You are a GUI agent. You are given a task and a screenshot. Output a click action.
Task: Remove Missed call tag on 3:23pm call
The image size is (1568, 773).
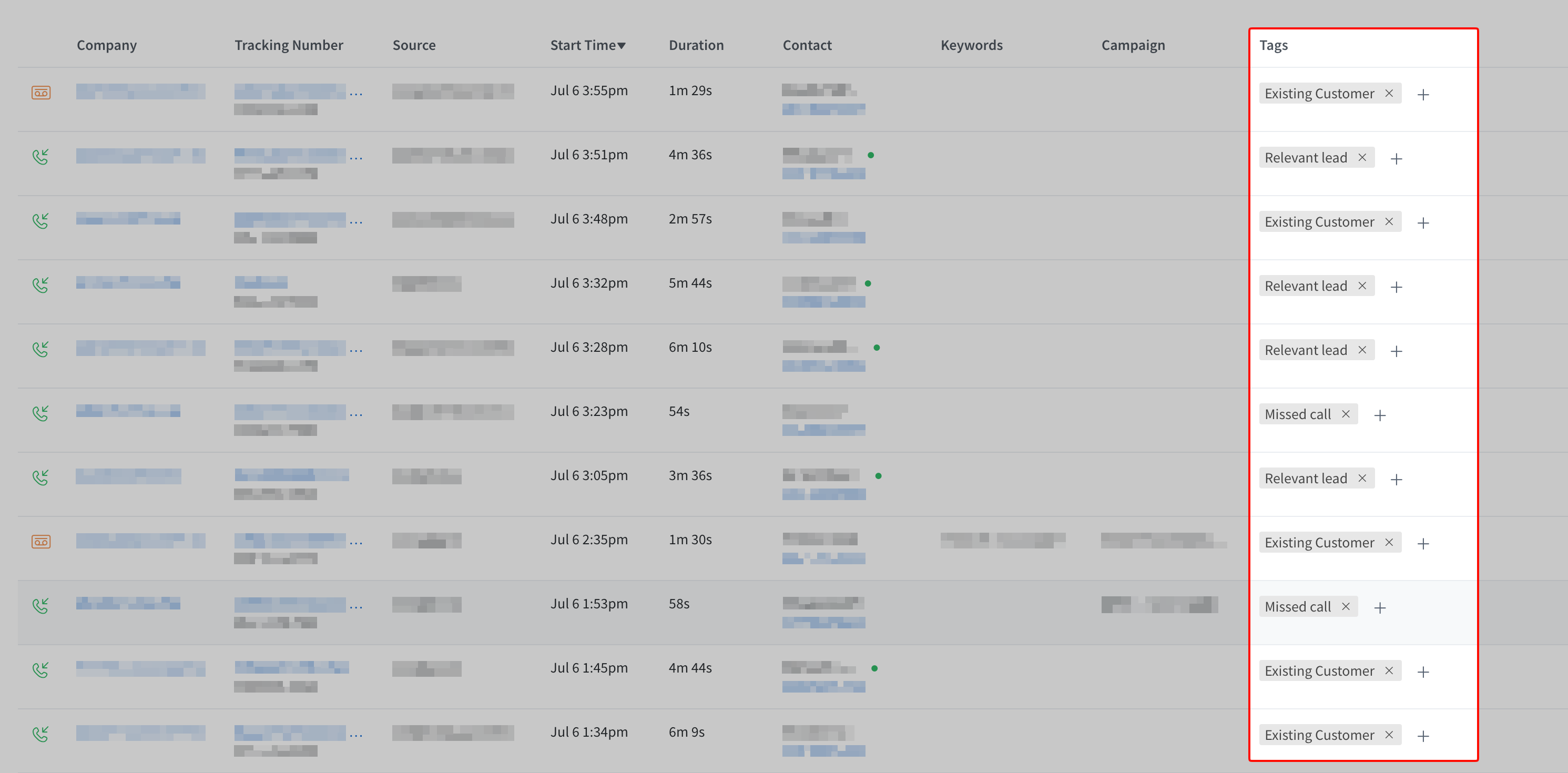1346,414
